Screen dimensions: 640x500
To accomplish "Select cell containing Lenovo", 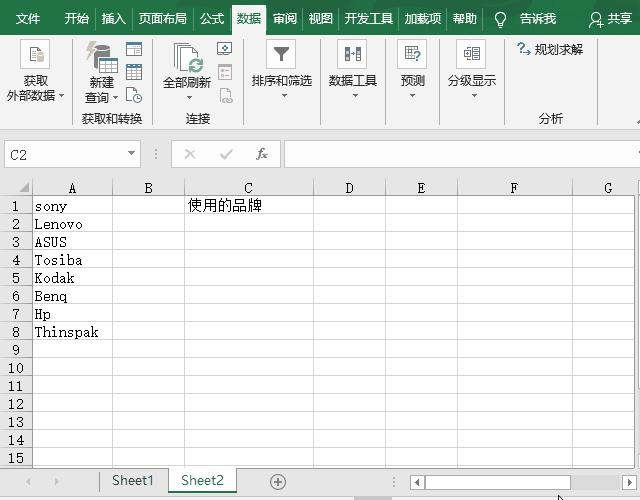I will 72,224.
